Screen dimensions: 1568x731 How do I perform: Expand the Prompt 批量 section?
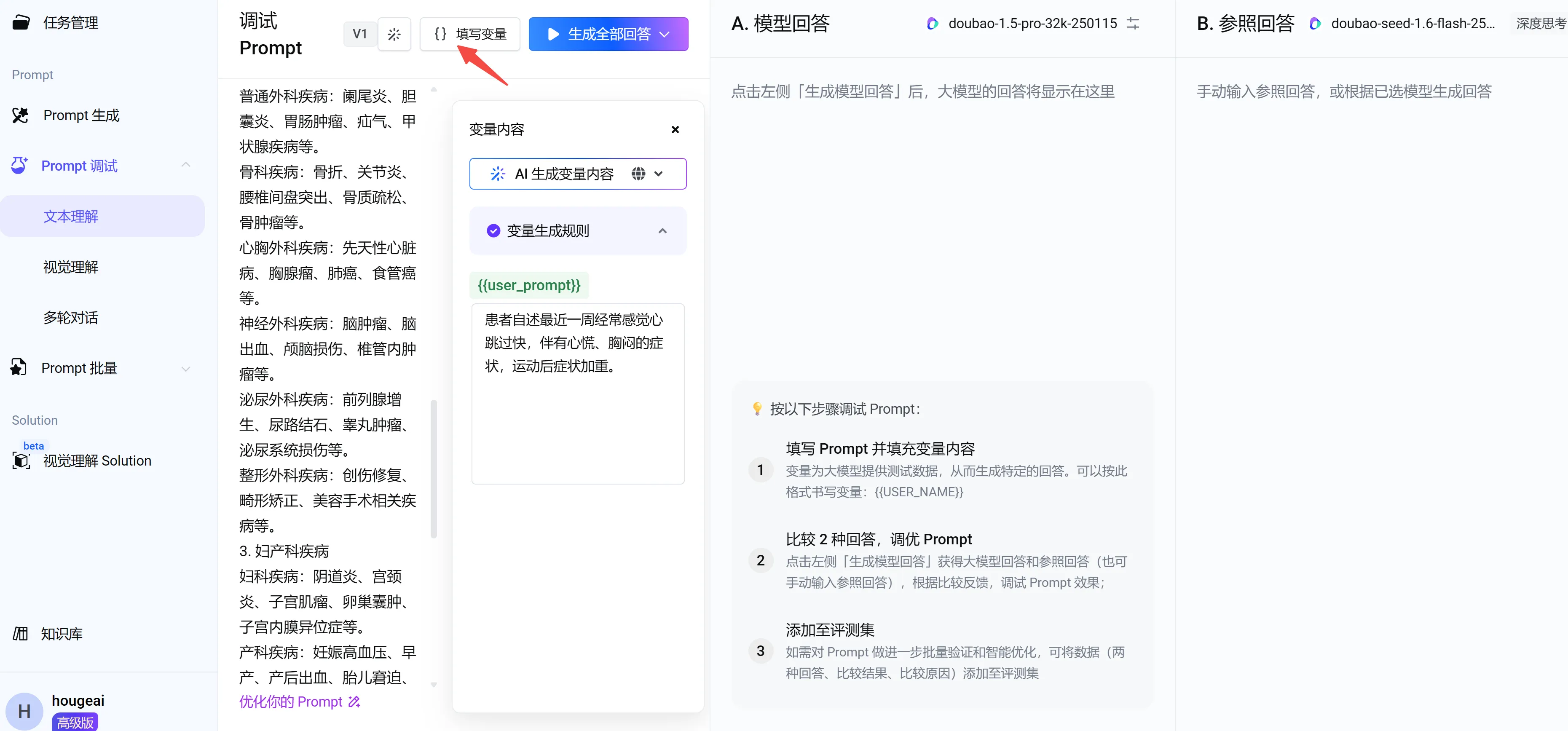pos(186,368)
